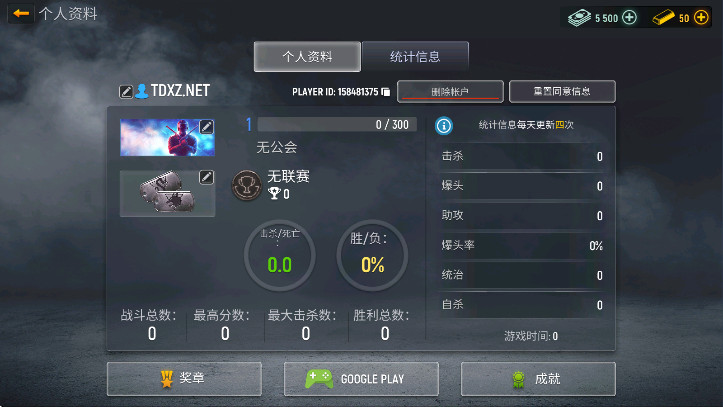Screen dimensions: 723x407
Task: Select the 个人资料 tab
Action: pyautogui.click(x=307, y=57)
